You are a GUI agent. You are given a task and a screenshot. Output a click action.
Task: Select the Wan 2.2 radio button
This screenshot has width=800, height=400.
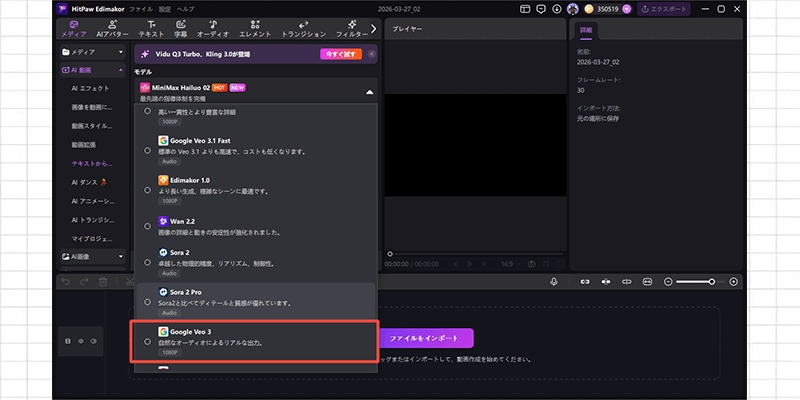coord(147,226)
